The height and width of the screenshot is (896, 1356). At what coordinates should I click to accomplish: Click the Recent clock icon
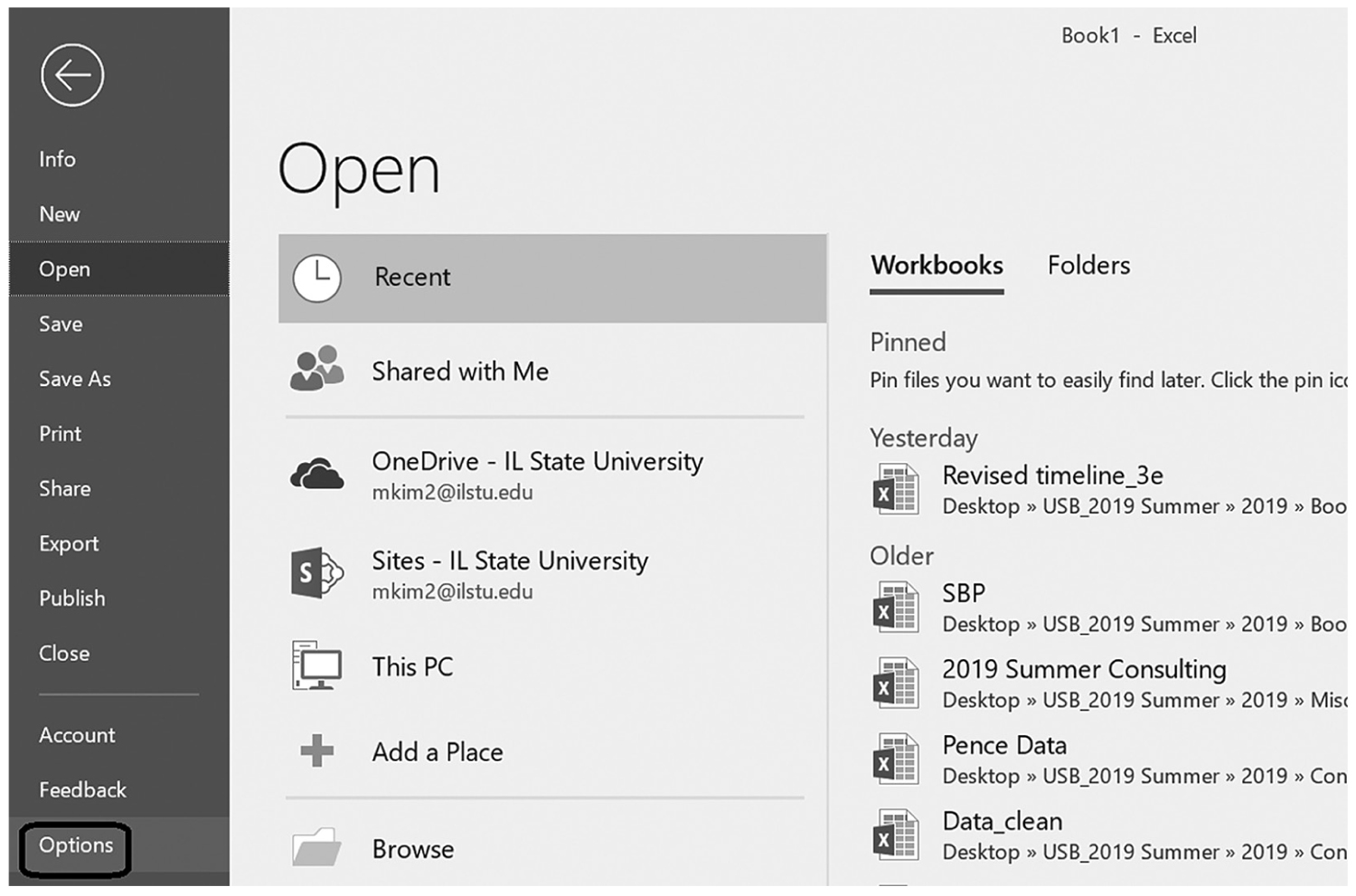coord(317,278)
